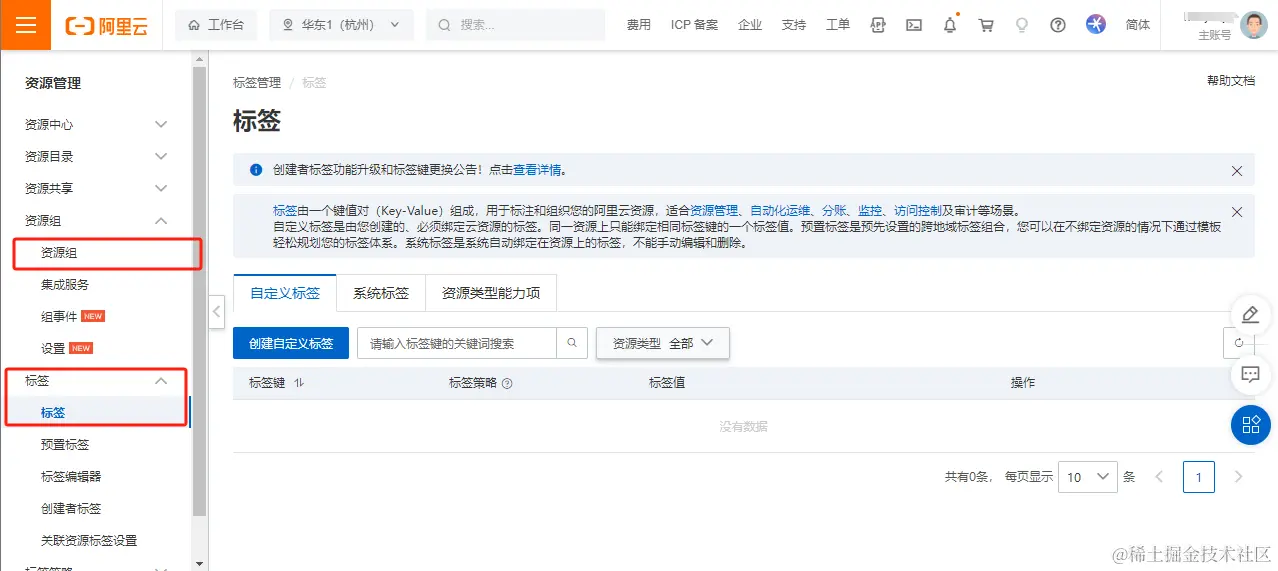Follow the 分账 link
This screenshot has width=1278, height=571.
(x=834, y=211)
